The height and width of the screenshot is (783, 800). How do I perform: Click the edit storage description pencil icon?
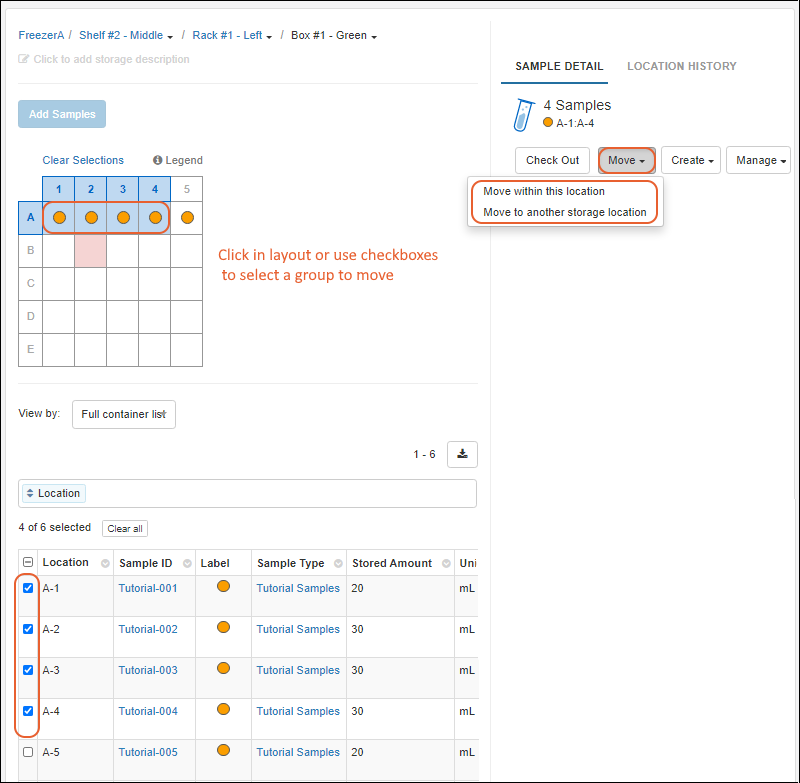click(24, 60)
